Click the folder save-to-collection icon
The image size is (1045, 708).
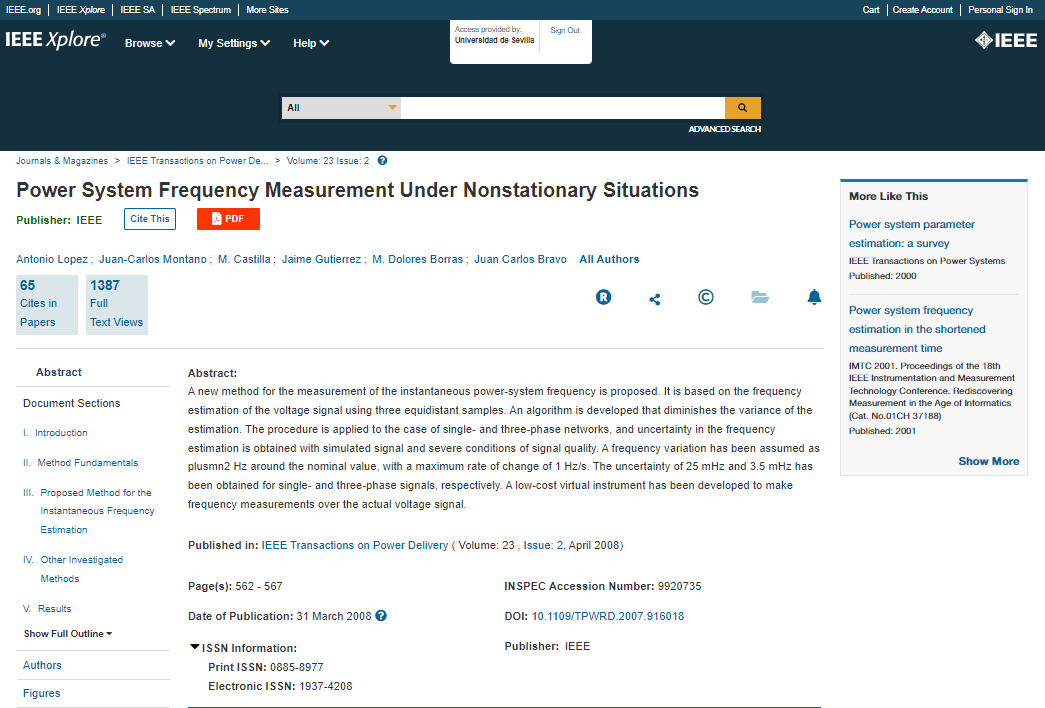coord(760,297)
